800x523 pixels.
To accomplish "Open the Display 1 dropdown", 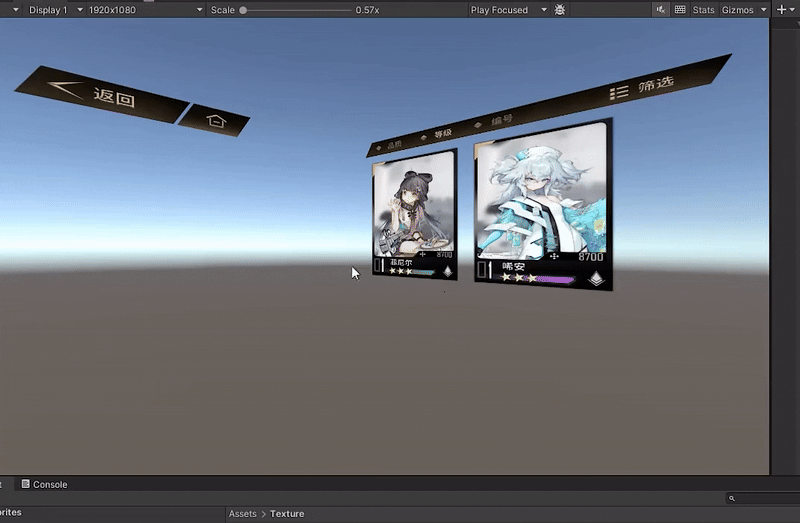I will tap(56, 10).
